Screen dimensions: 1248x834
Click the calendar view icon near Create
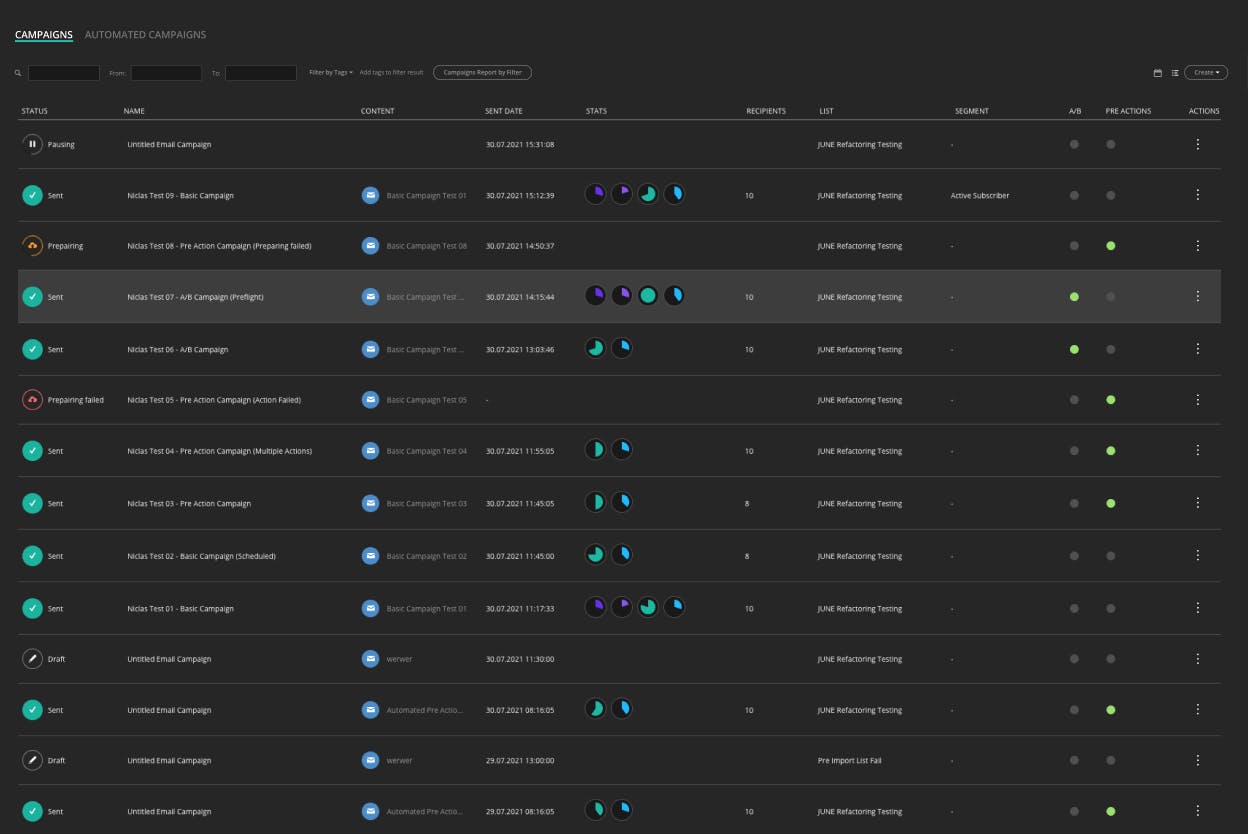1158,73
